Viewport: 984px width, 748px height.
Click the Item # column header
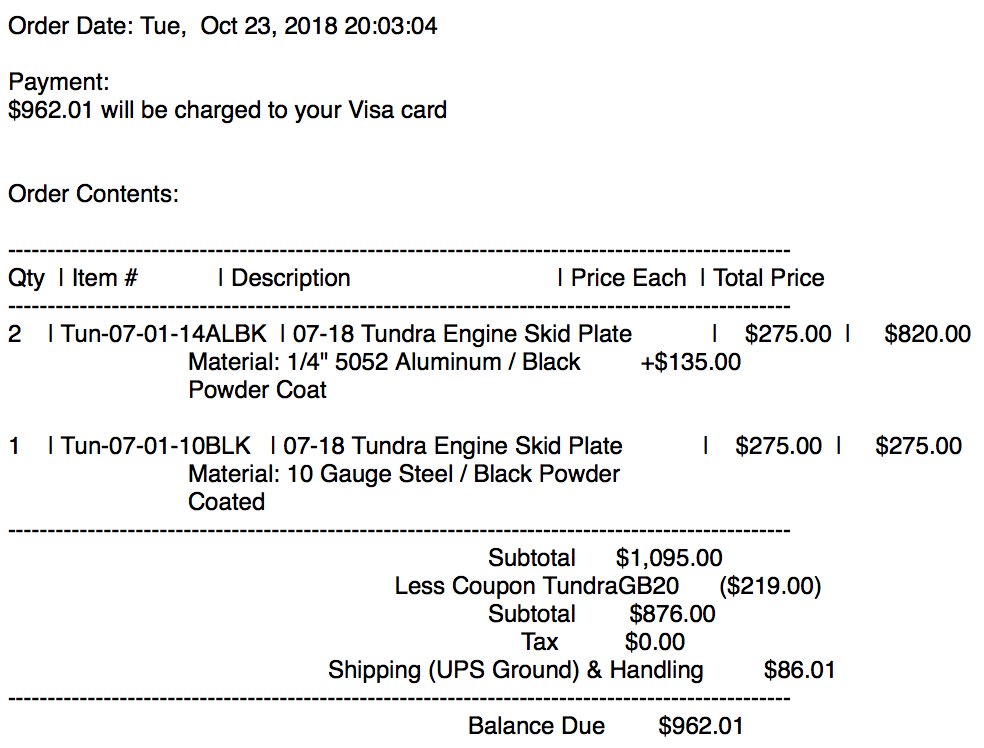point(105,278)
